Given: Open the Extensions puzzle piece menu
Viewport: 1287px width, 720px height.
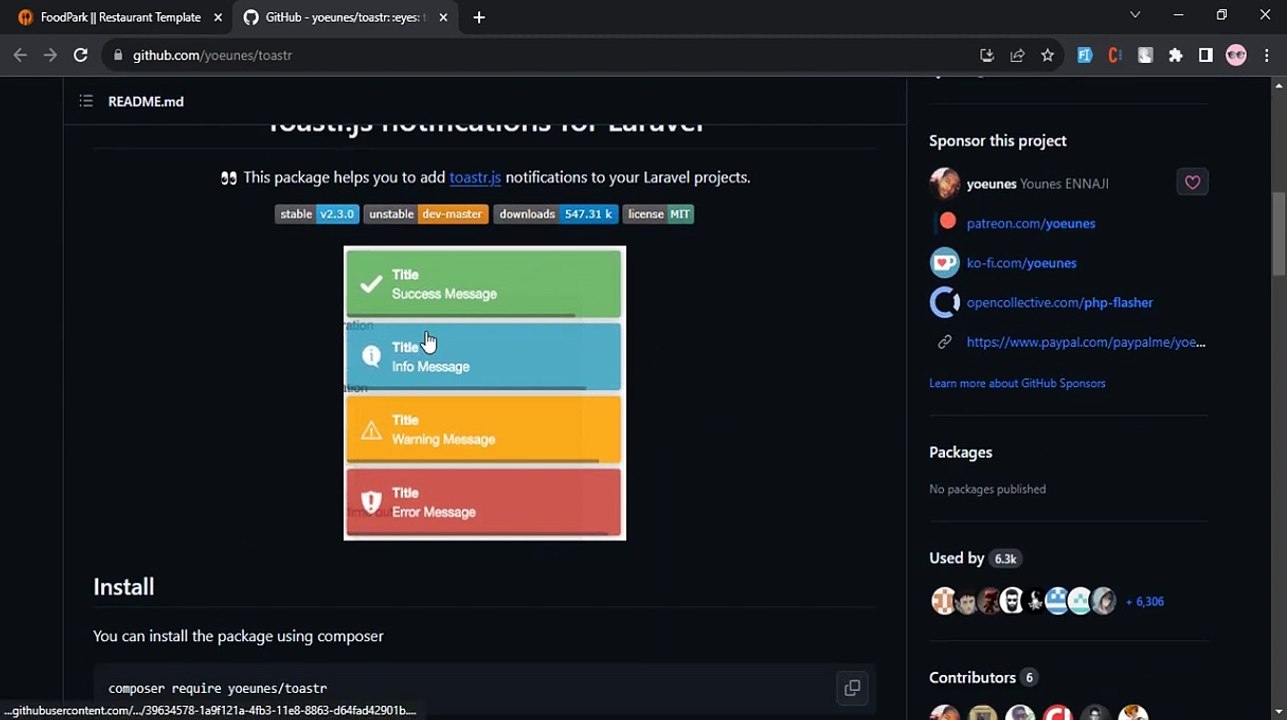Looking at the screenshot, I should click(x=1175, y=55).
